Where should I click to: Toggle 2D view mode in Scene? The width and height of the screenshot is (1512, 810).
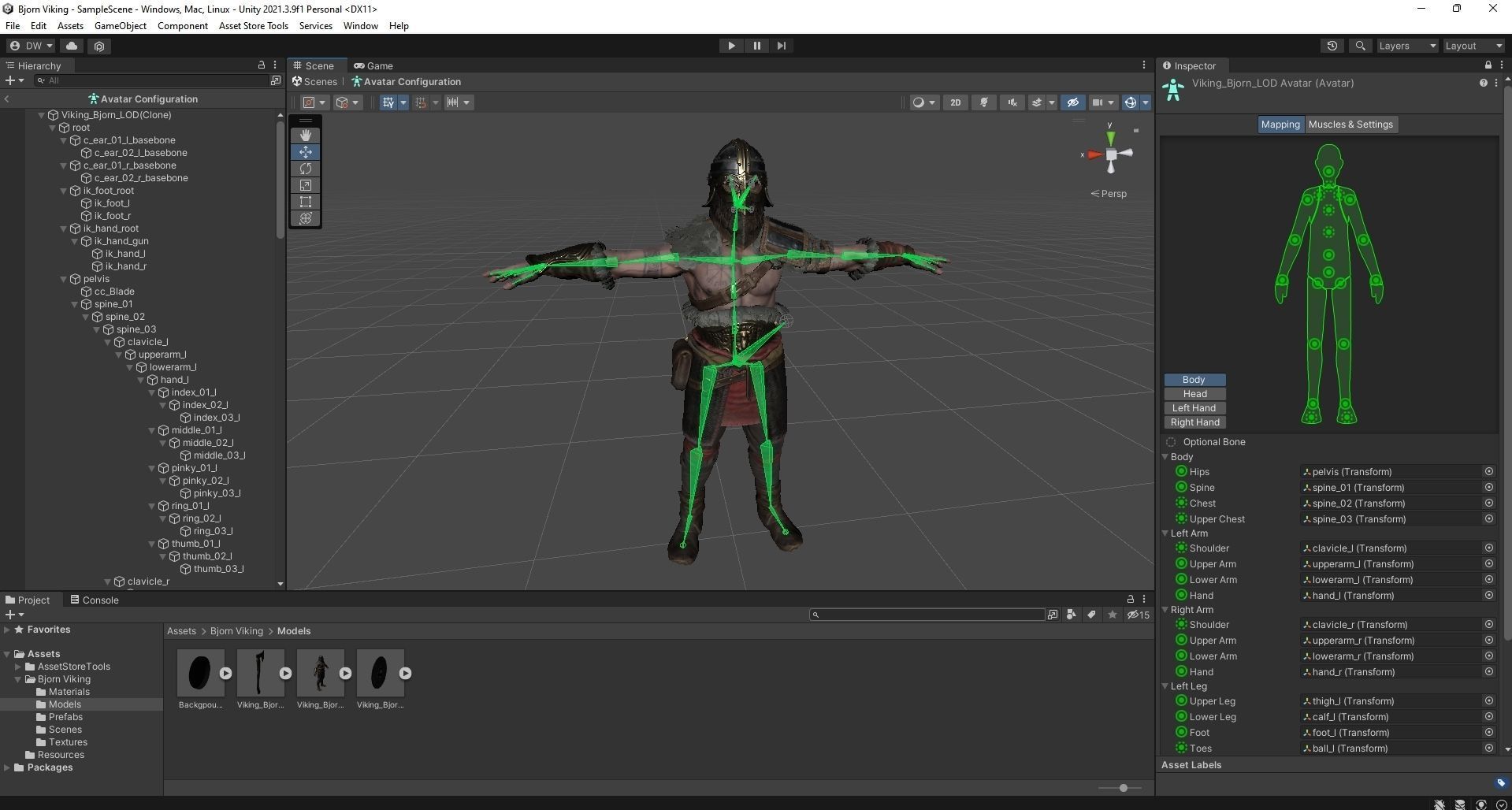tap(956, 102)
